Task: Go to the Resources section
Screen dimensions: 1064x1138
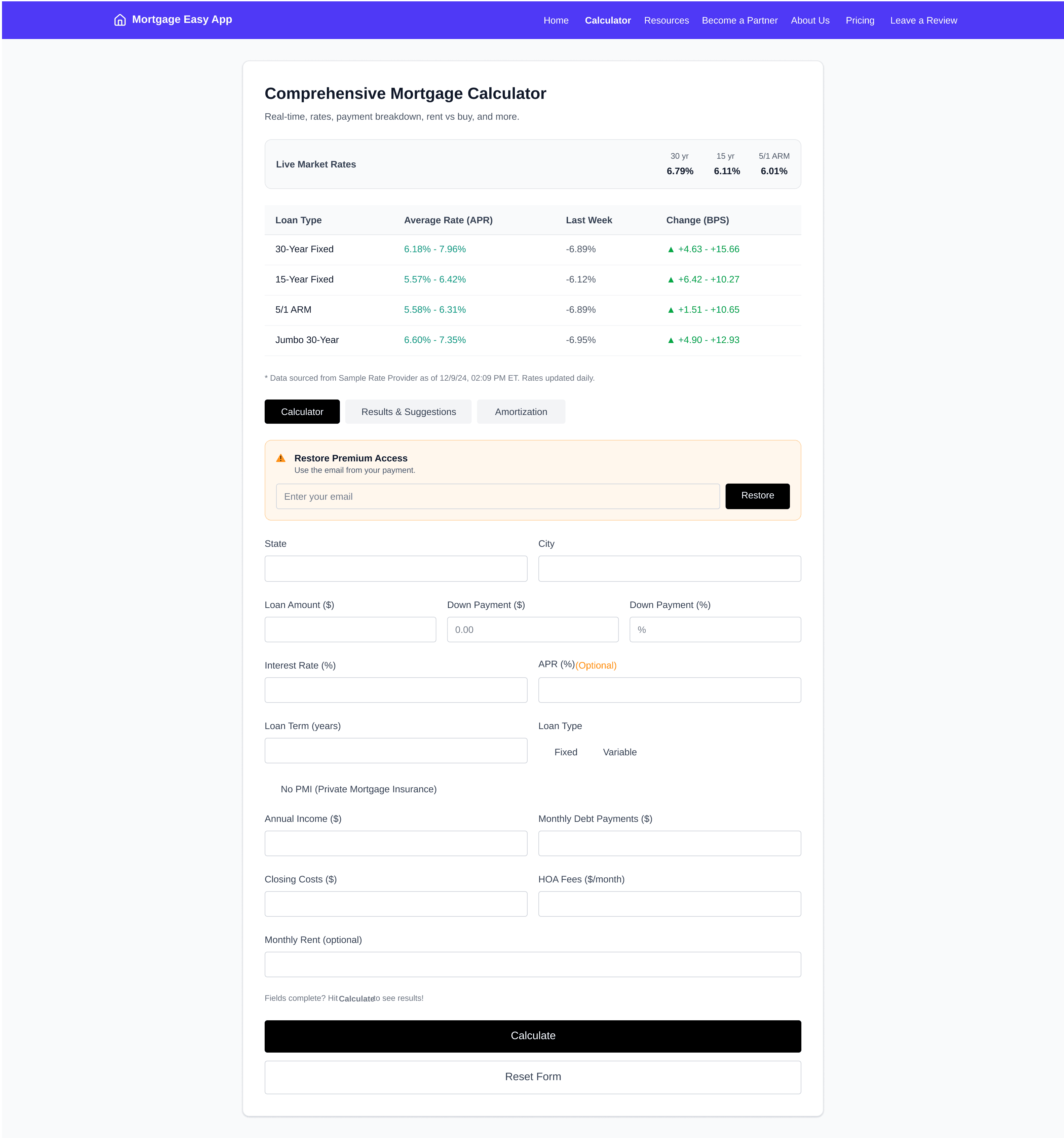Action: (666, 20)
